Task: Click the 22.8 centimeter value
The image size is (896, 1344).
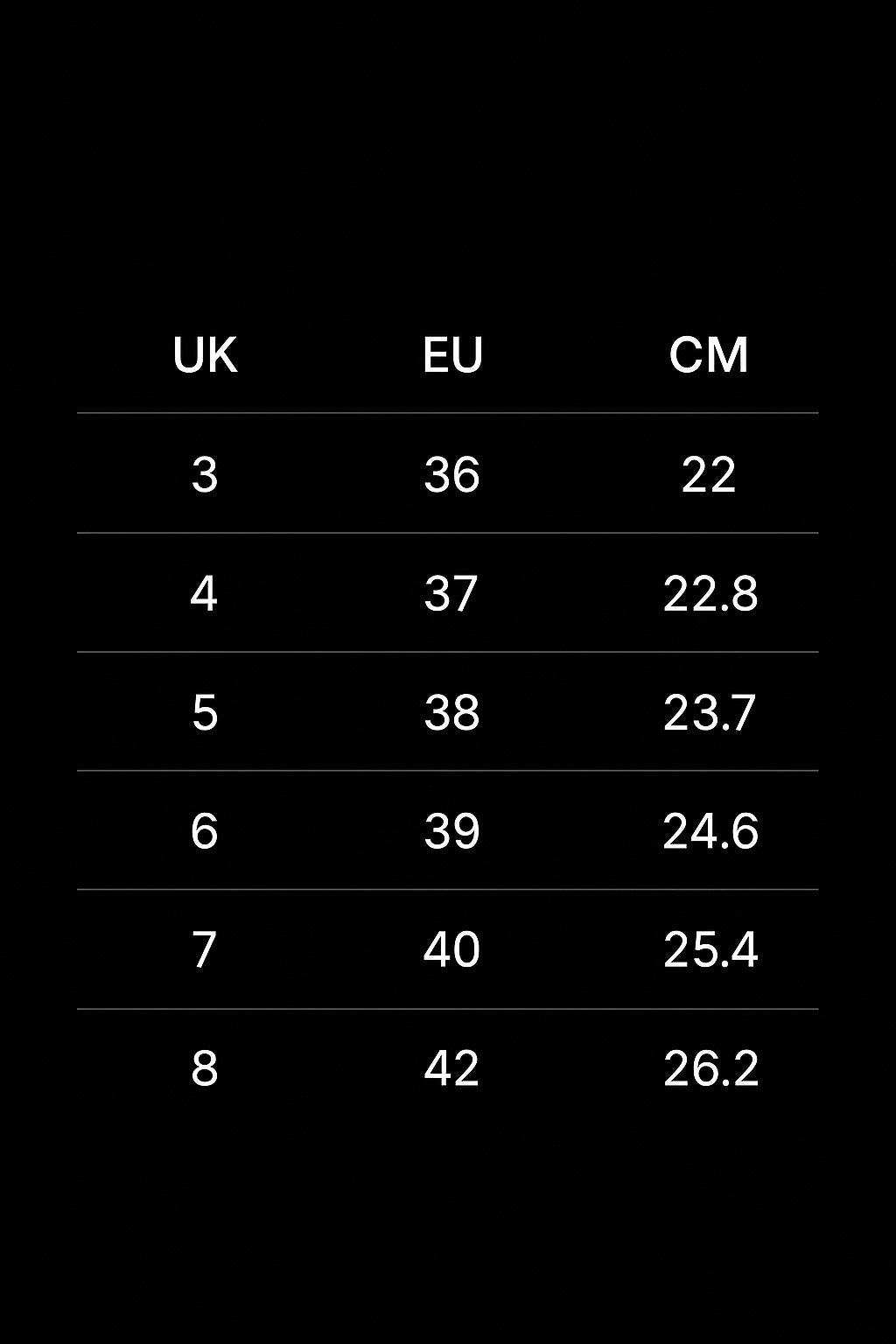Action: 710,594
